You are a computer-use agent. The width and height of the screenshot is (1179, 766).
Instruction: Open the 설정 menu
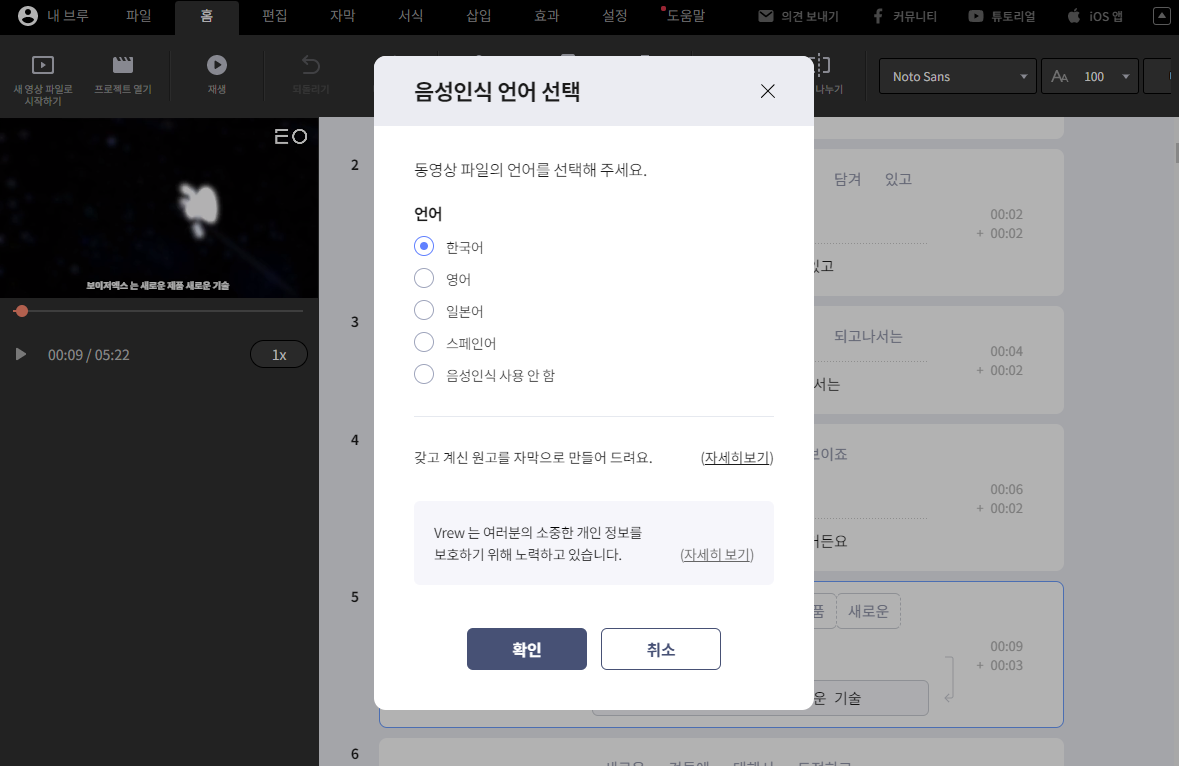(x=614, y=16)
